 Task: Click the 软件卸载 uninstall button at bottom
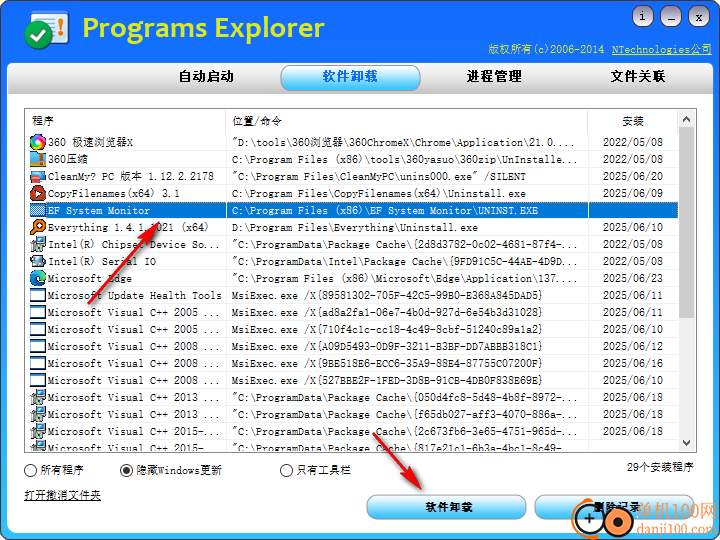(x=446, y=507)
